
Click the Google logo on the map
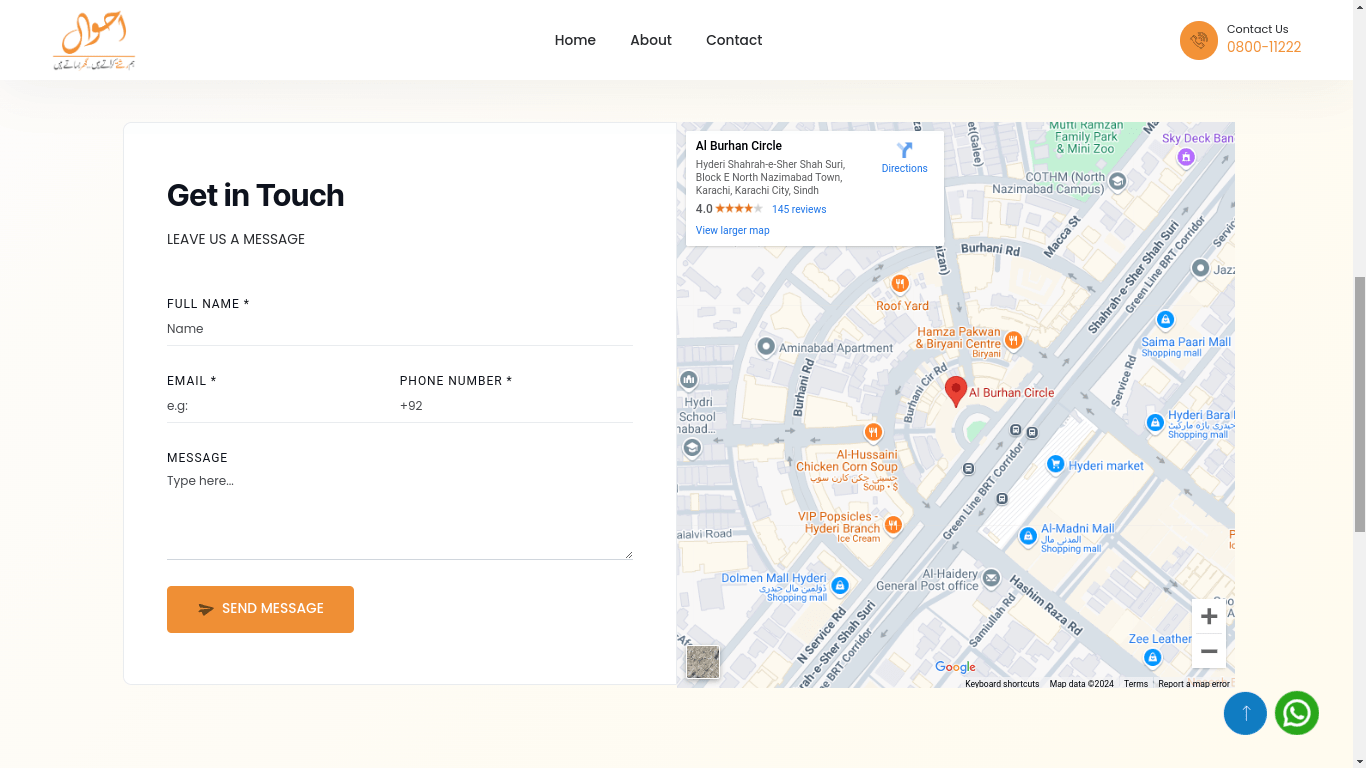click(x=955, y=667)
